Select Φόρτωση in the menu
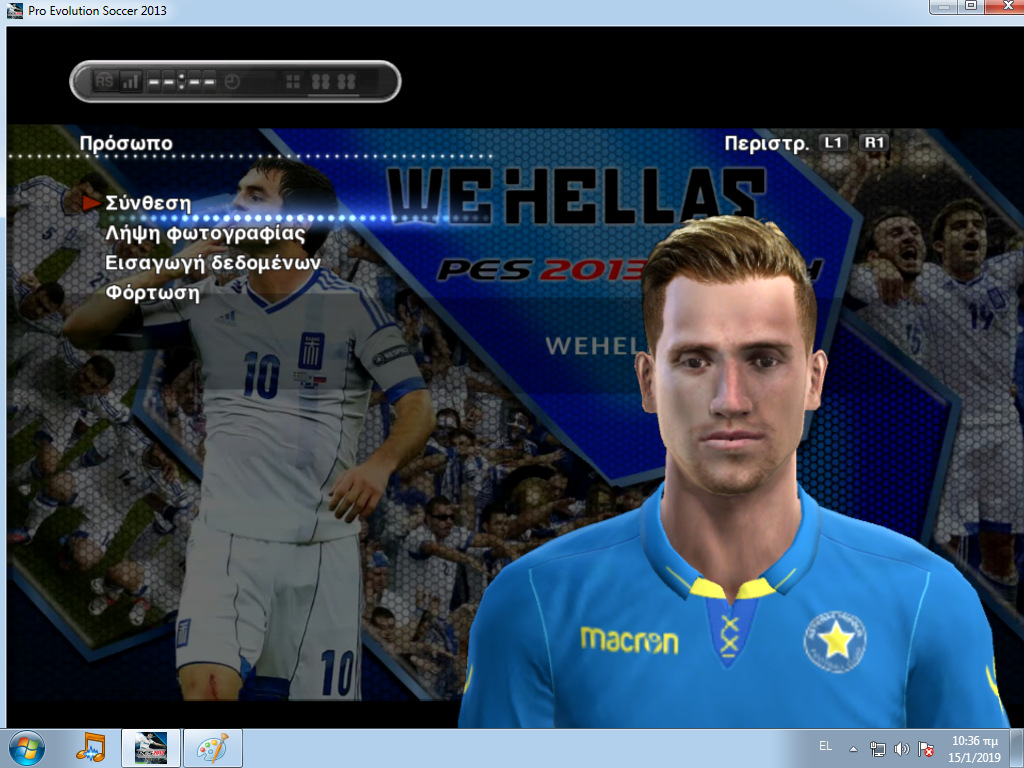 152,293
